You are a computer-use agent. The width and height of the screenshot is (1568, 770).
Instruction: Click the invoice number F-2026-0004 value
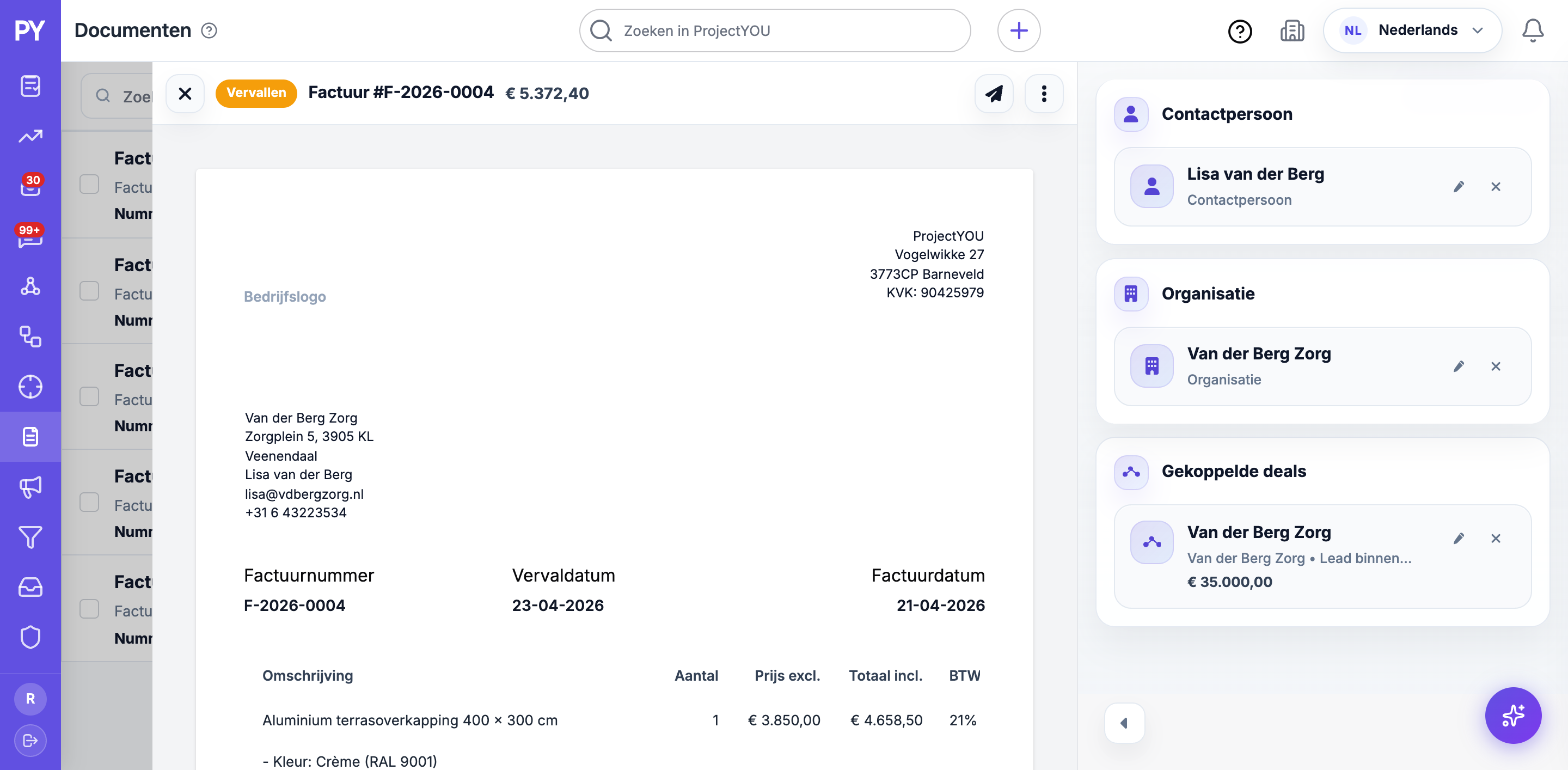click(x=294, y=605)
